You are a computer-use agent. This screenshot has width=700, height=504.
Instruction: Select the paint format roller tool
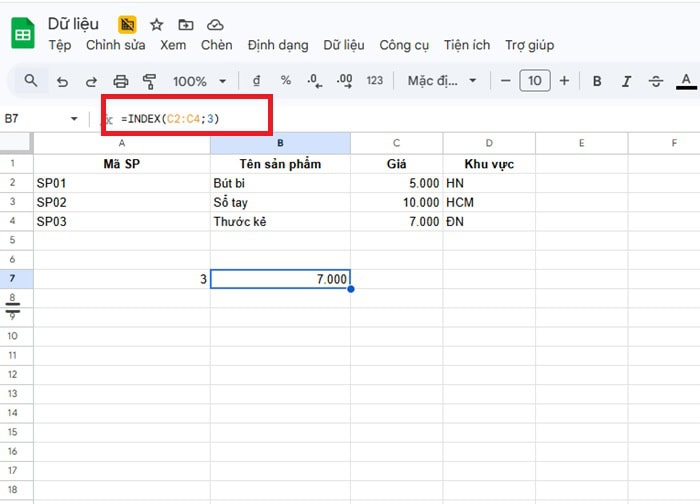[x=150, y=81]
